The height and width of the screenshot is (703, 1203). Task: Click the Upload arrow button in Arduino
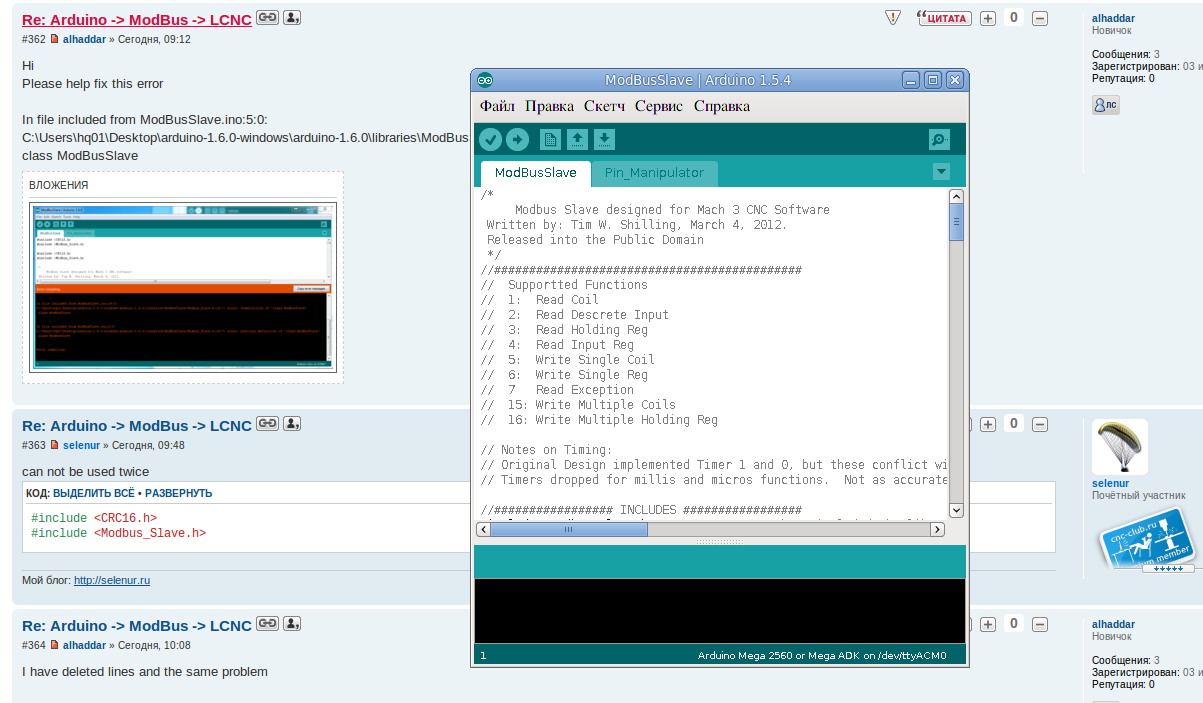point(517,140)
